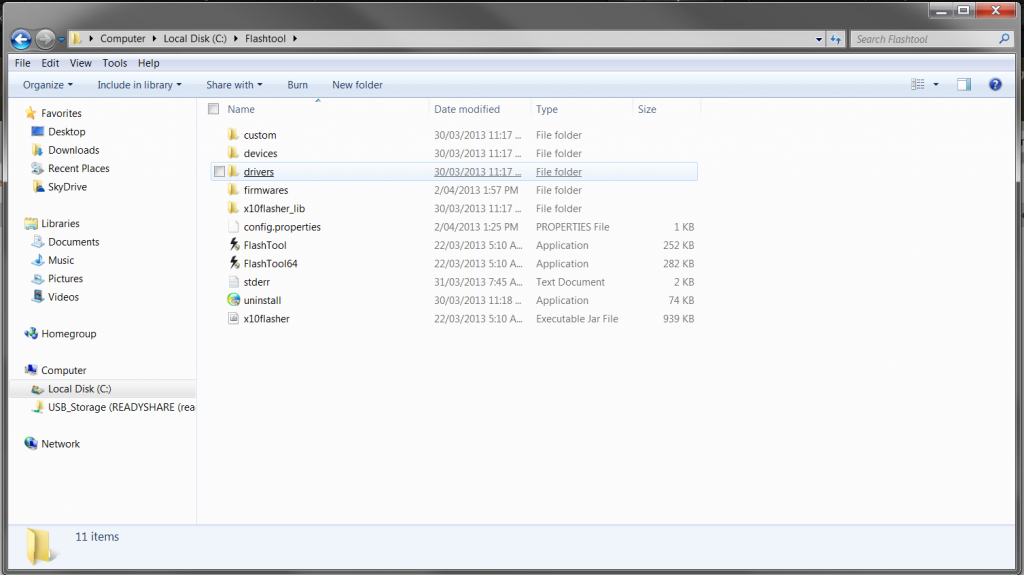
Task: Click Local Disk (C:) breadcrumb
Action: (x=195, y=39)
